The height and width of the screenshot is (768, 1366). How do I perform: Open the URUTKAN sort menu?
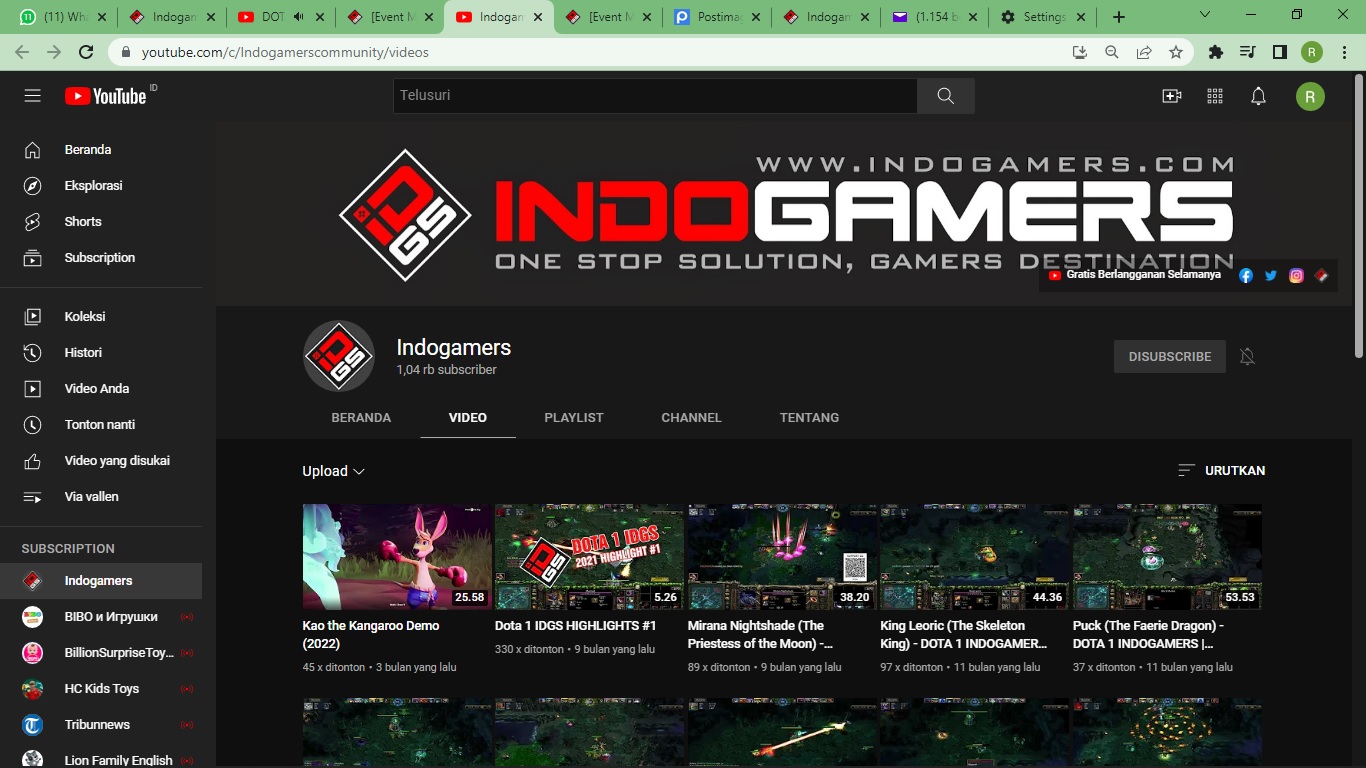tap(1221, 470)
